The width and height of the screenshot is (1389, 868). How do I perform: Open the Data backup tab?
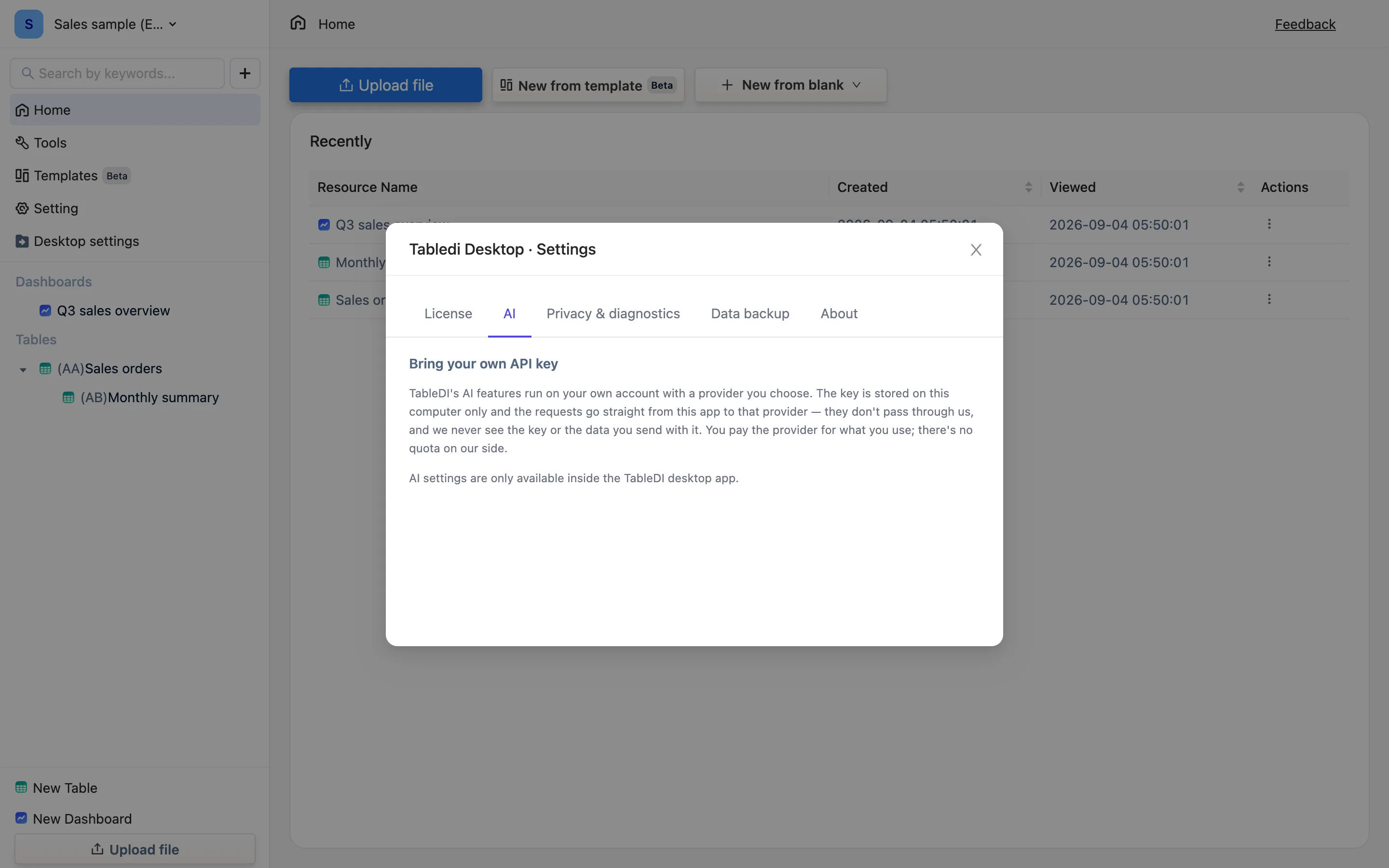[749, 313]
